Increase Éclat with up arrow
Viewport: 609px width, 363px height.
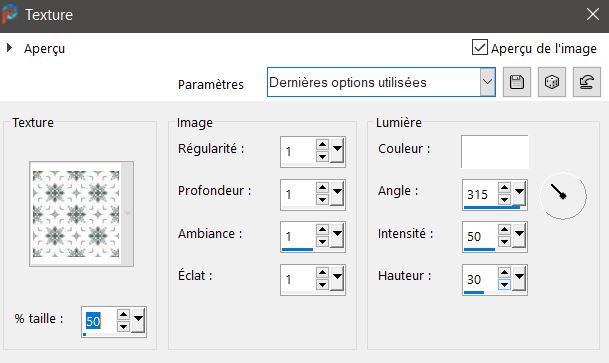(322, 273)
